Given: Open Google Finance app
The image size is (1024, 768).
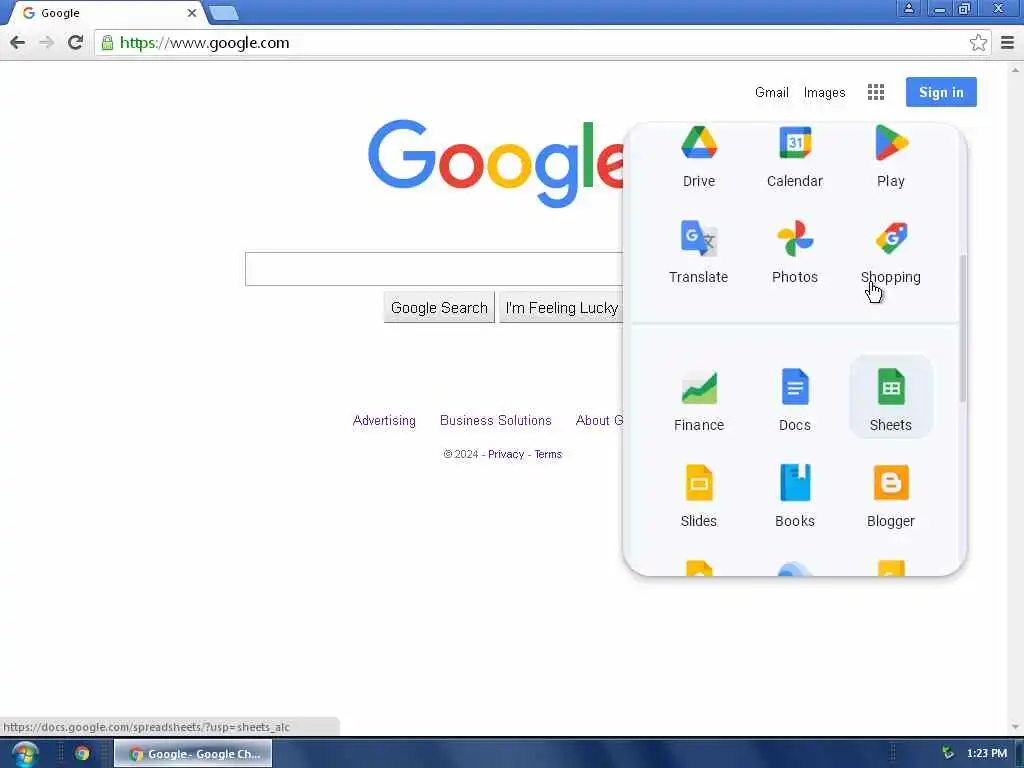Looking at the screenshot, I should click(x=699, y=398).
